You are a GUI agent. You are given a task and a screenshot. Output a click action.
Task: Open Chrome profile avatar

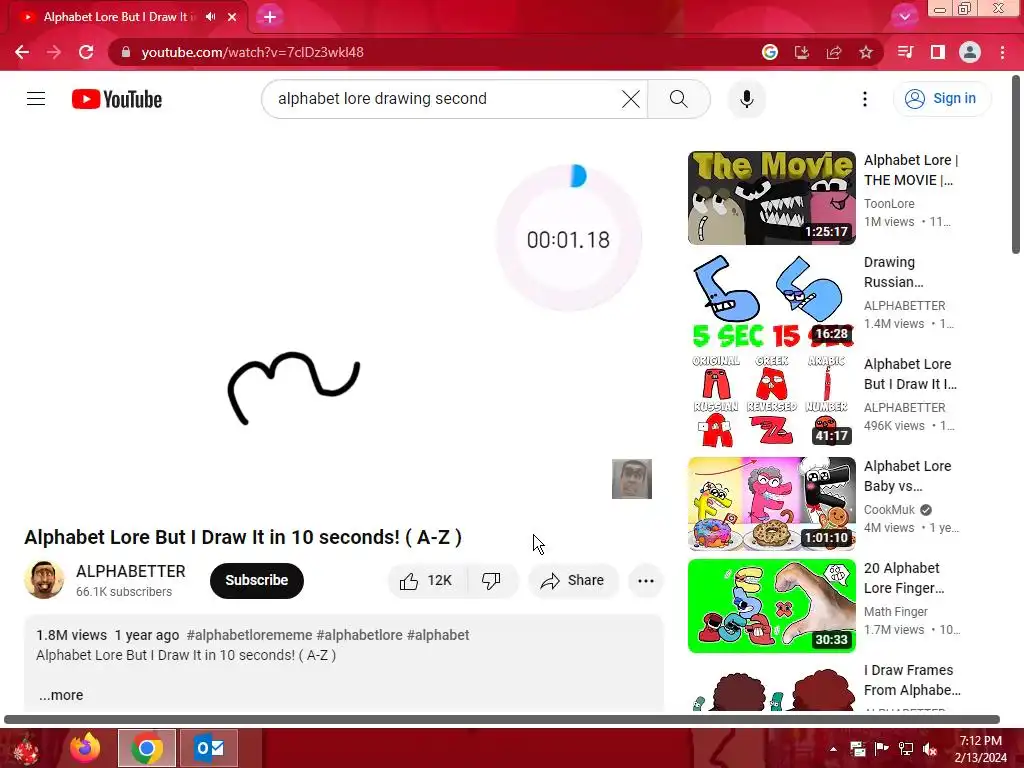point(970,52)
